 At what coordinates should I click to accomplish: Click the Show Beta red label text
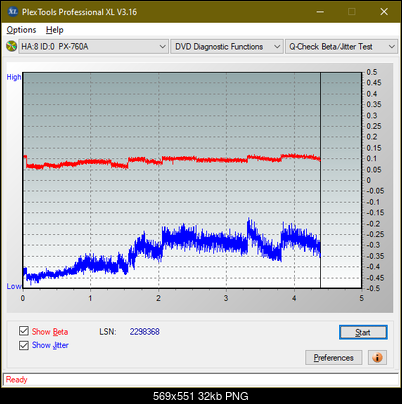coord(50,332)
